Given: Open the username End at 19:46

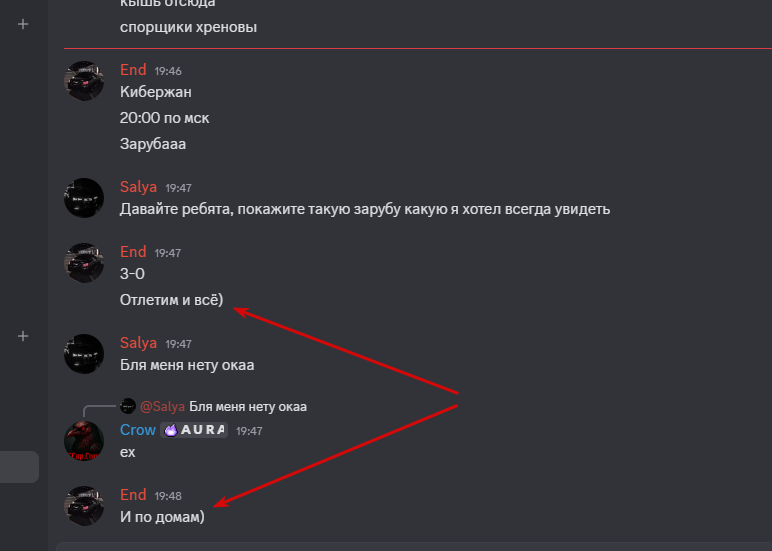Looking at the screenshot, I should pyautogui.click(x=133, y=70).
